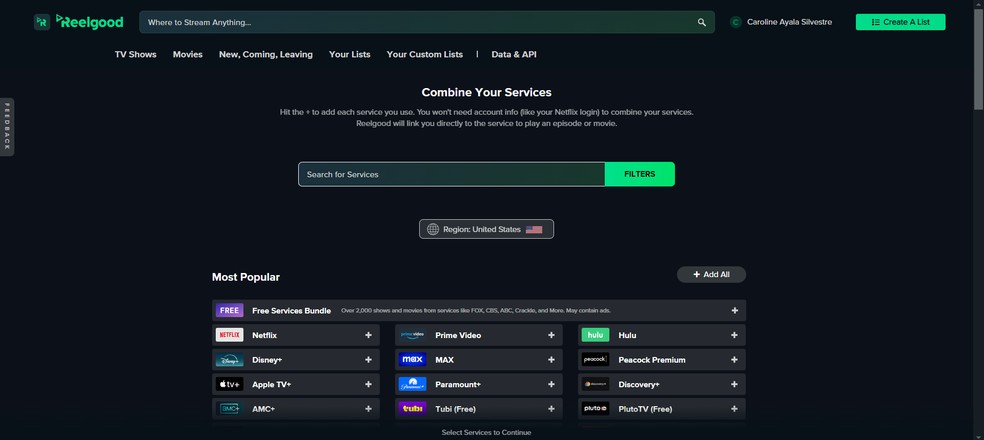Click the globe icon in region selector
984x440 pixels.
(433, 229)
